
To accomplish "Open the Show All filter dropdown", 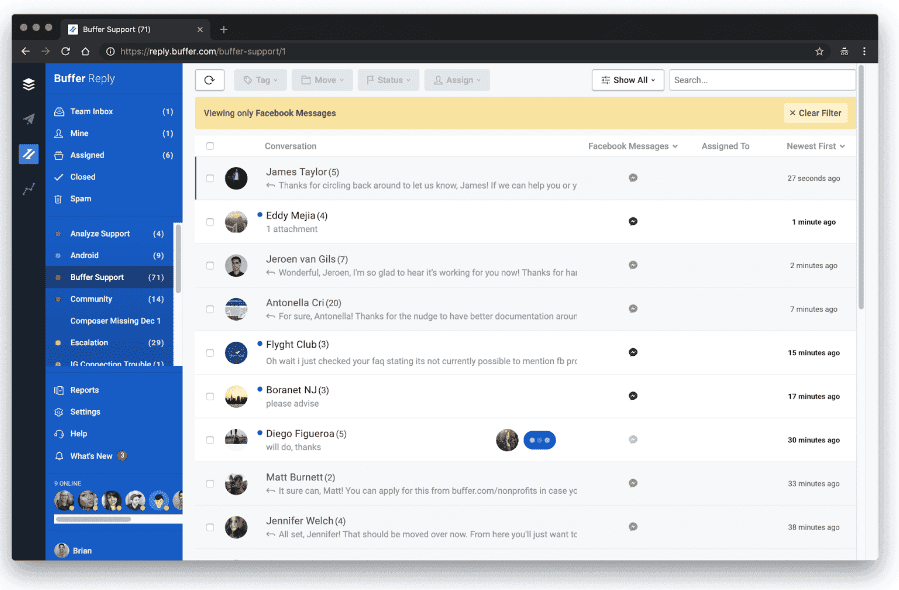I will click(628, 79).
